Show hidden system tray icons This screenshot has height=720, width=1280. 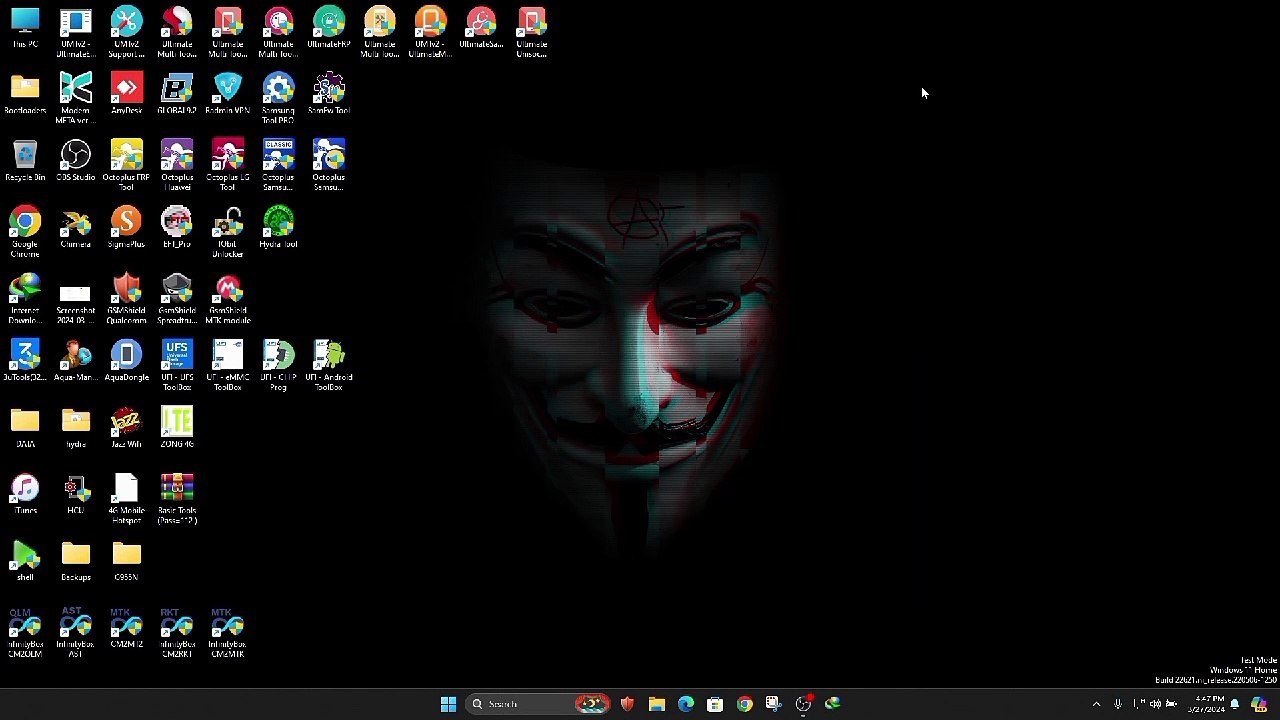[x=1096, y=704]
